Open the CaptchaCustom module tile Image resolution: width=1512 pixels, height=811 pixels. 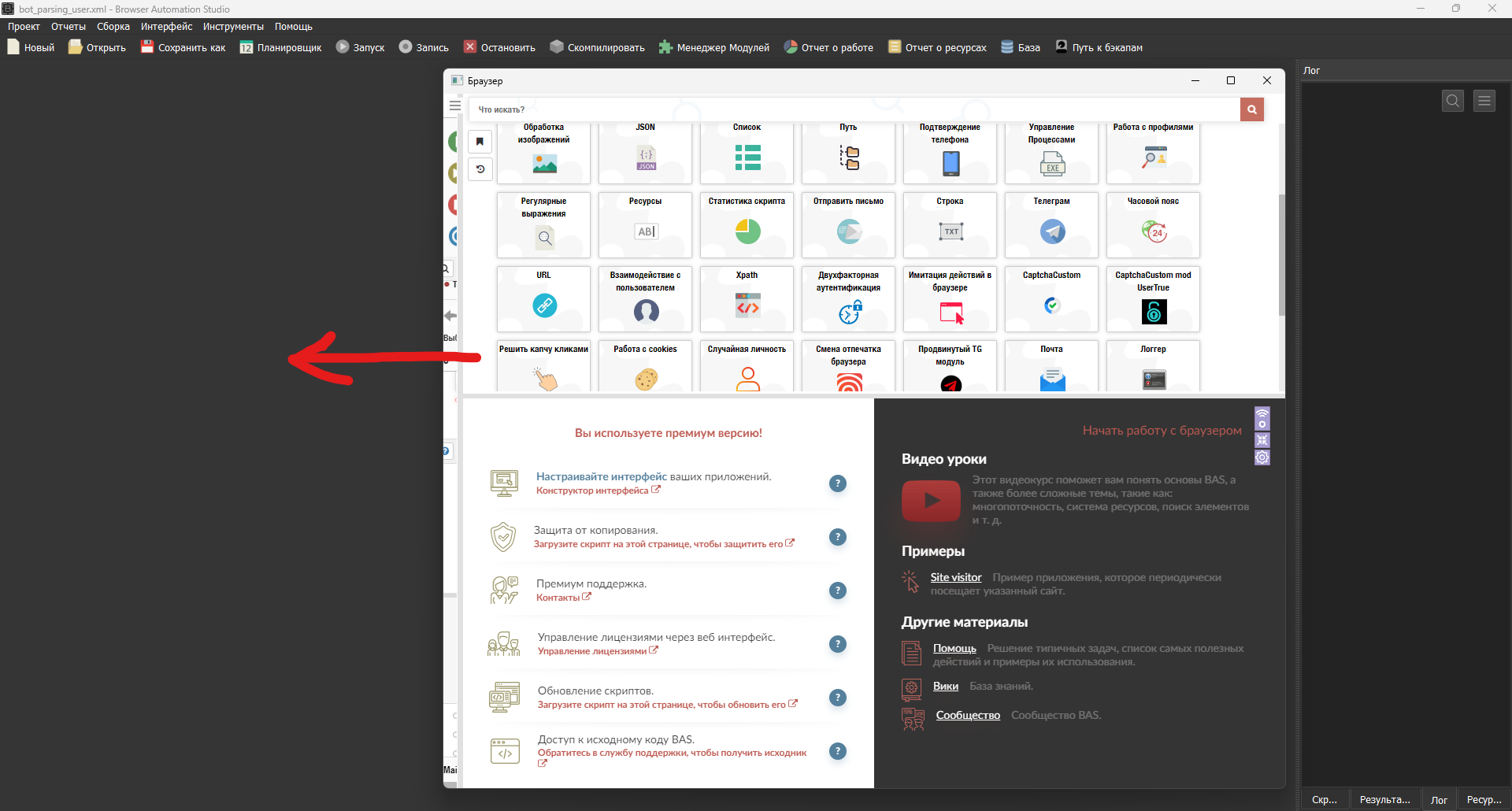[1051, 299]
